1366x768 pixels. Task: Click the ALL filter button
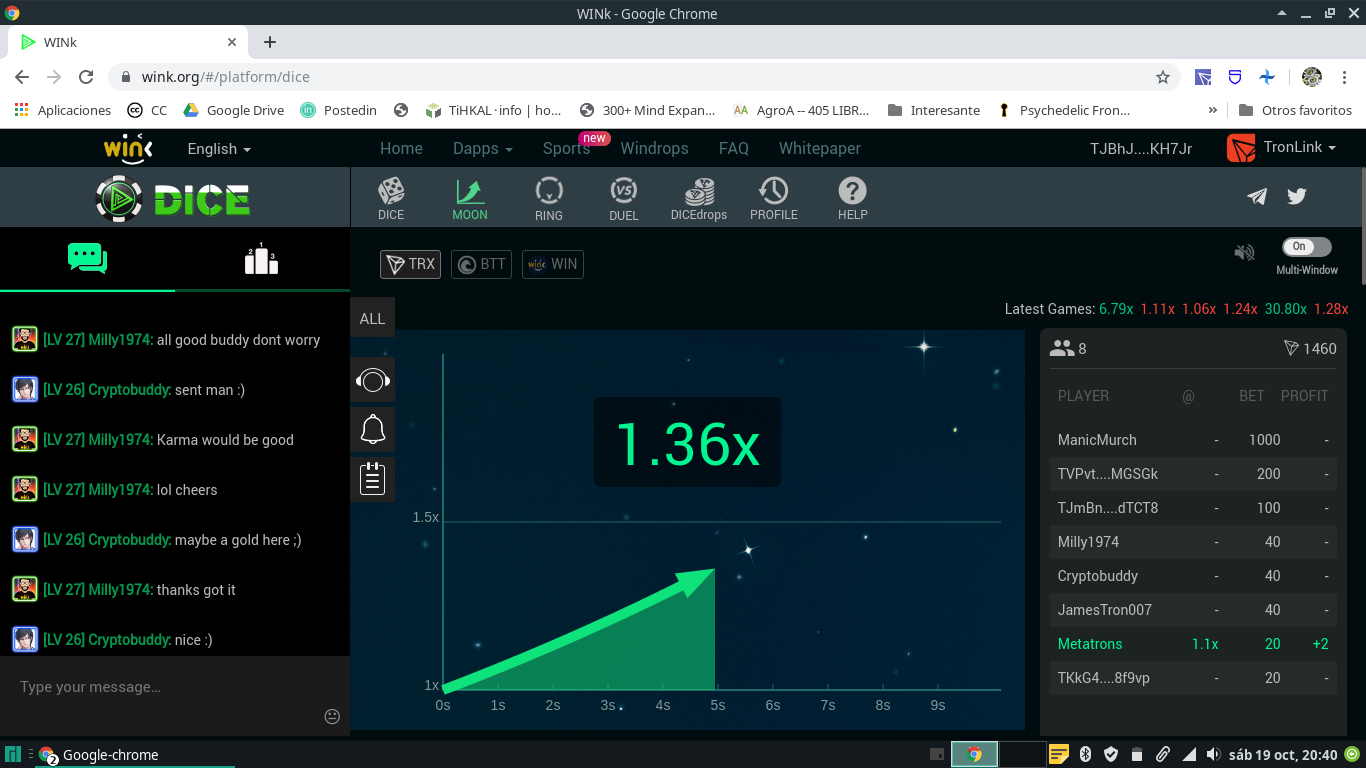click(372, 318)
